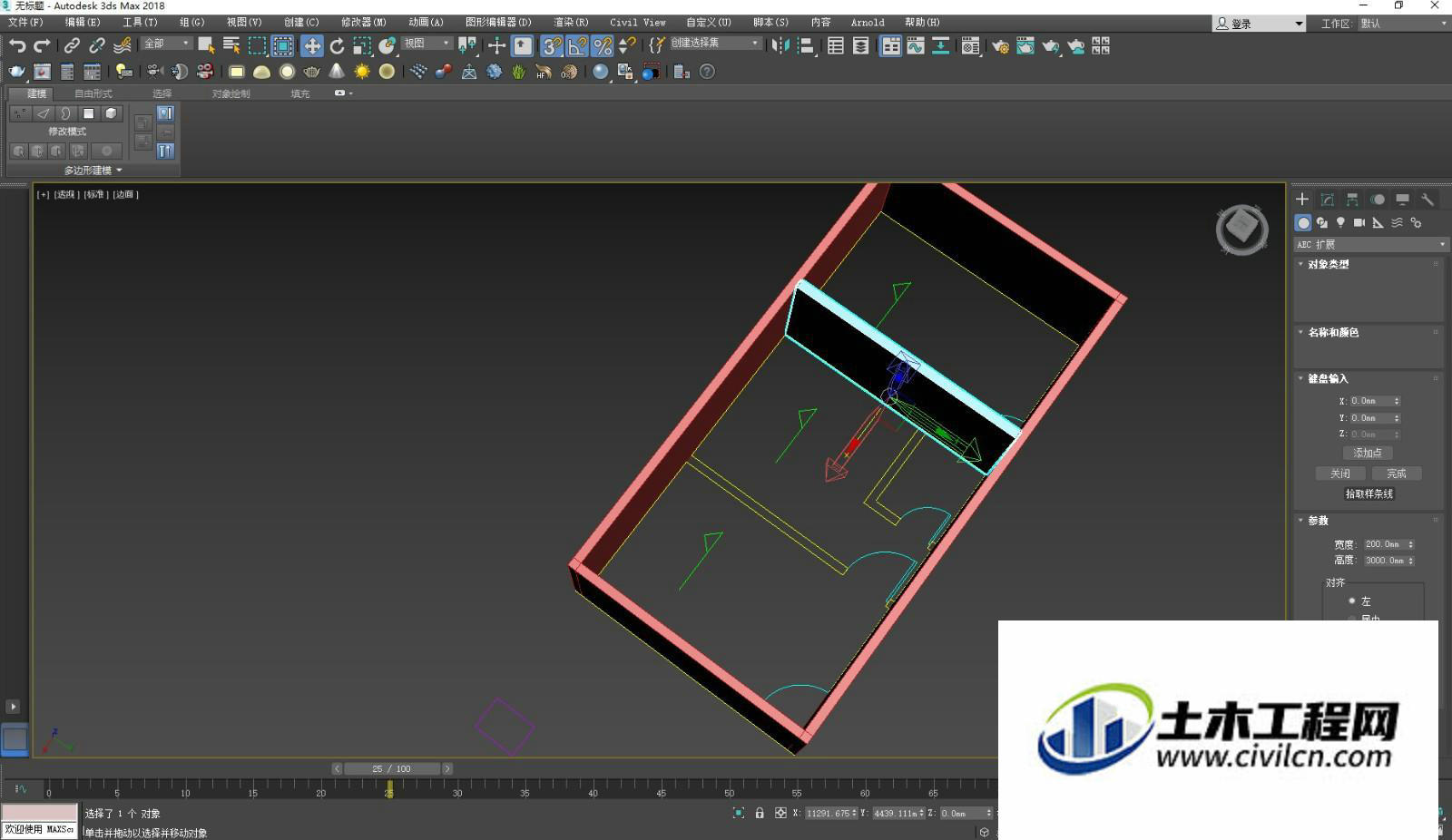1452x840 pixels.
Task: Choose the Rectangular Selection Region tool
Action: coord(258,45)
